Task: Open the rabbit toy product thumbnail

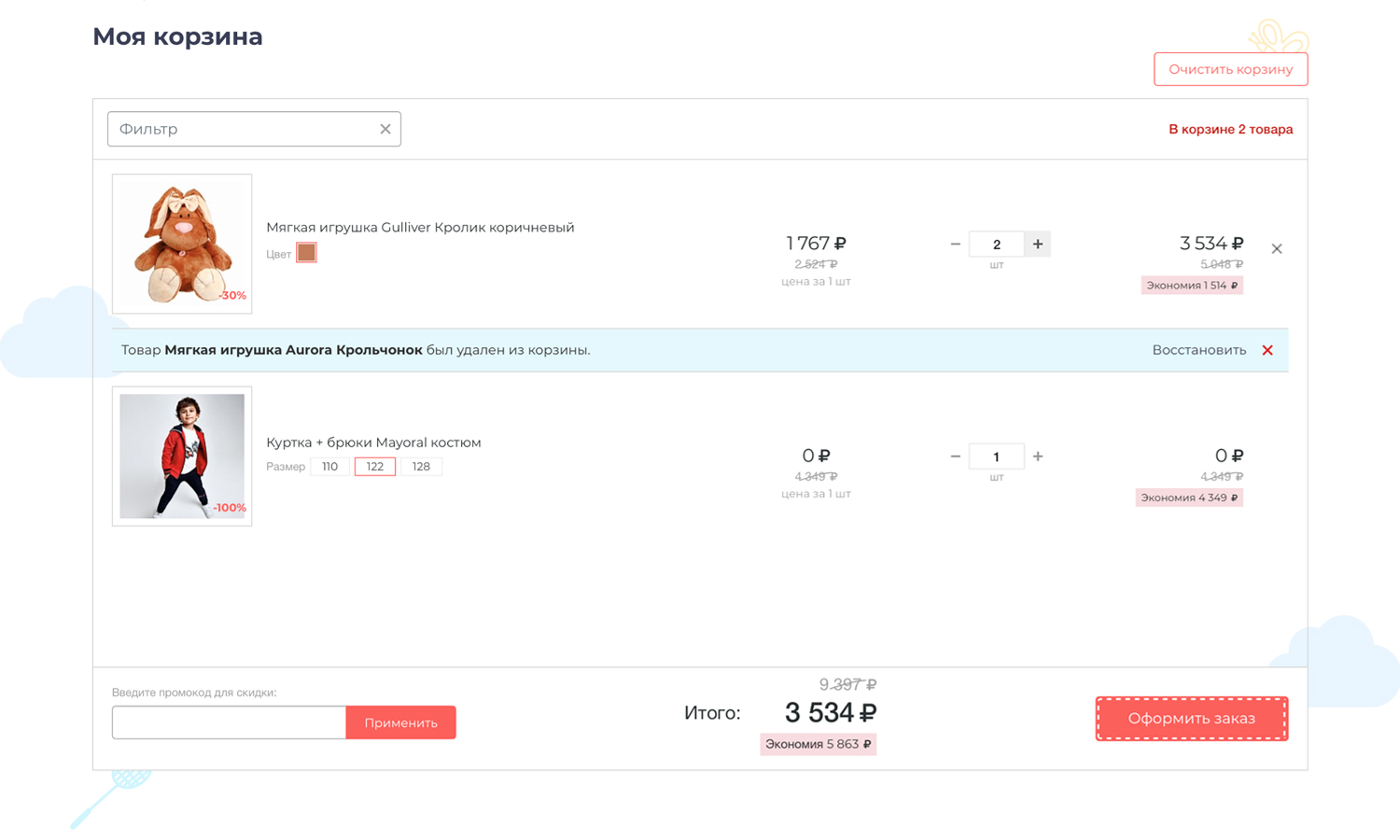Action: click(182, 244)
